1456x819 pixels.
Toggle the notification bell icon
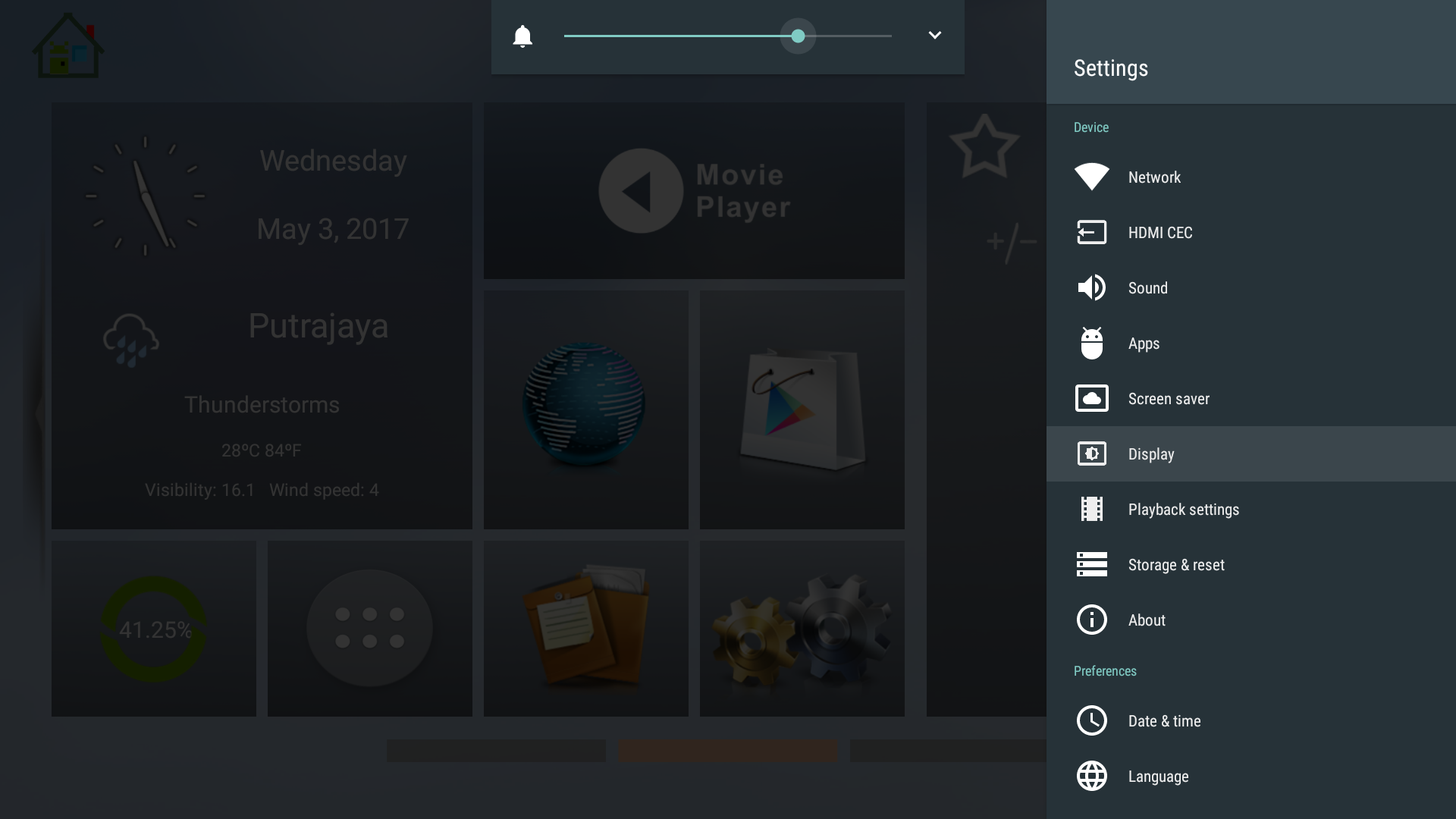[x=523, y=36]
